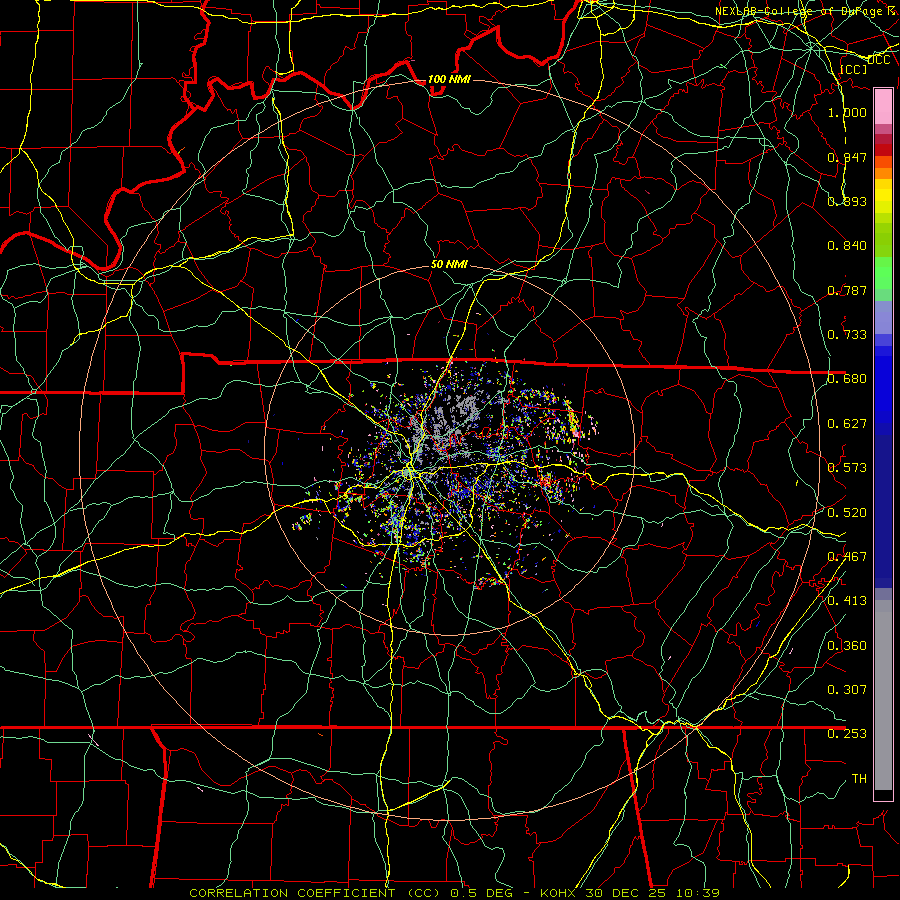The width and height of the screenshot is (900, 900).
Task: Select the 0.787 legend value
Action: coord(847,290)
